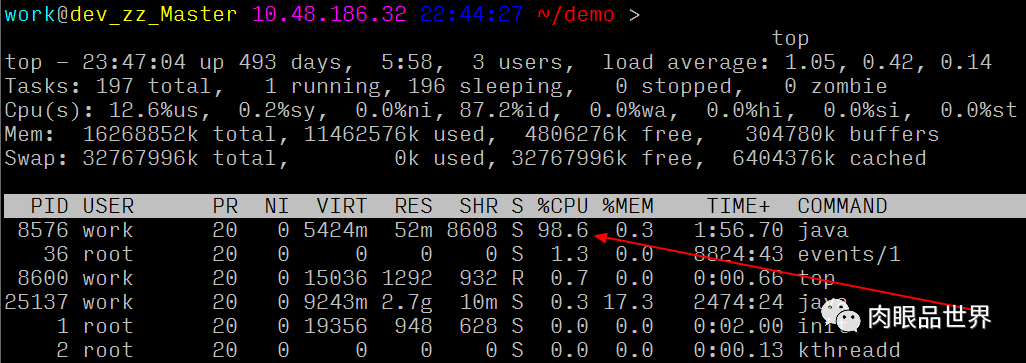Select the IP address 10.48.186.32
The width and height of the screenshot is (1026, 363).
click(329, 14)
